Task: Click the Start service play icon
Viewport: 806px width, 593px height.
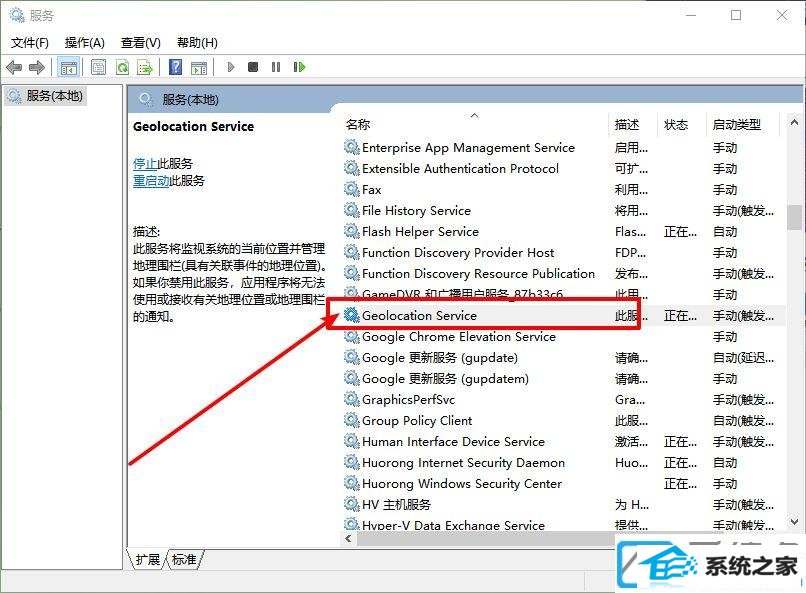Action: pos(230,67)
